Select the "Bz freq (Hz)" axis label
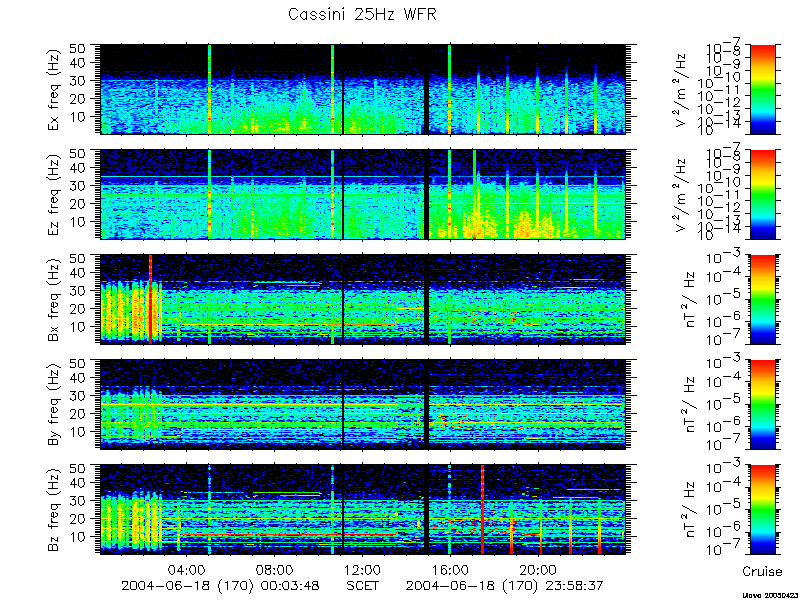 (54, 510)
